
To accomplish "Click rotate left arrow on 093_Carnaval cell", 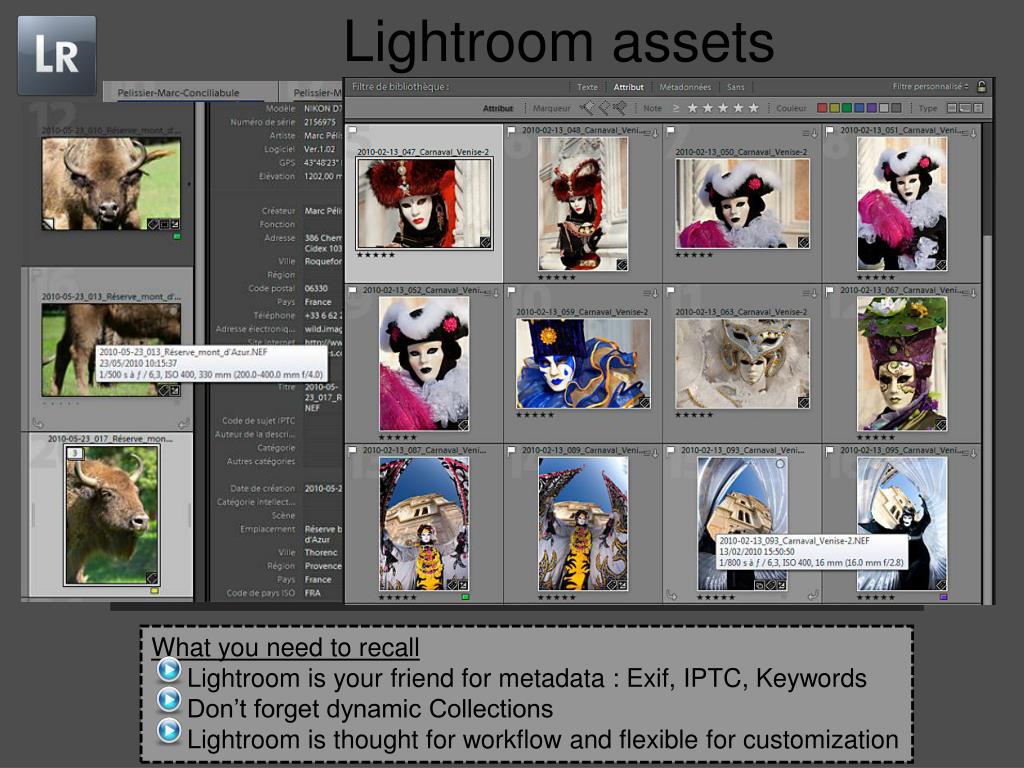I will tap(671, 595).
